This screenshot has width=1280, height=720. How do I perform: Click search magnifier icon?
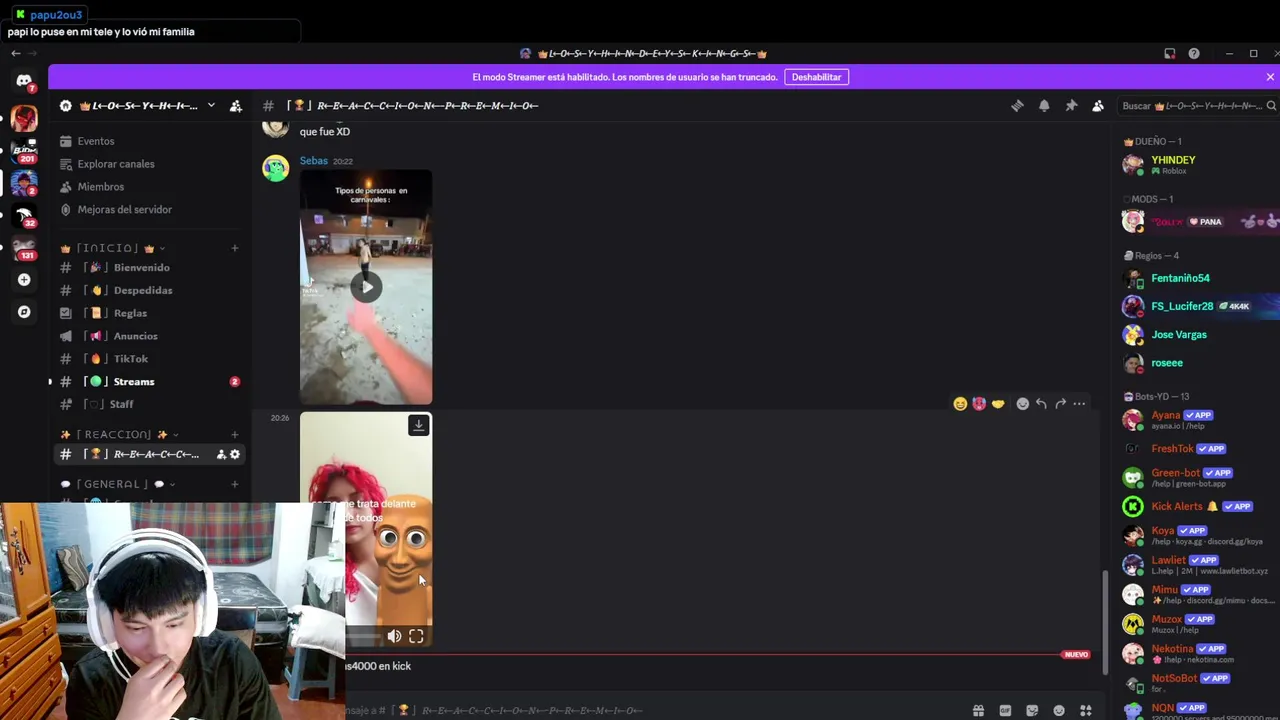pos(1271,106)
